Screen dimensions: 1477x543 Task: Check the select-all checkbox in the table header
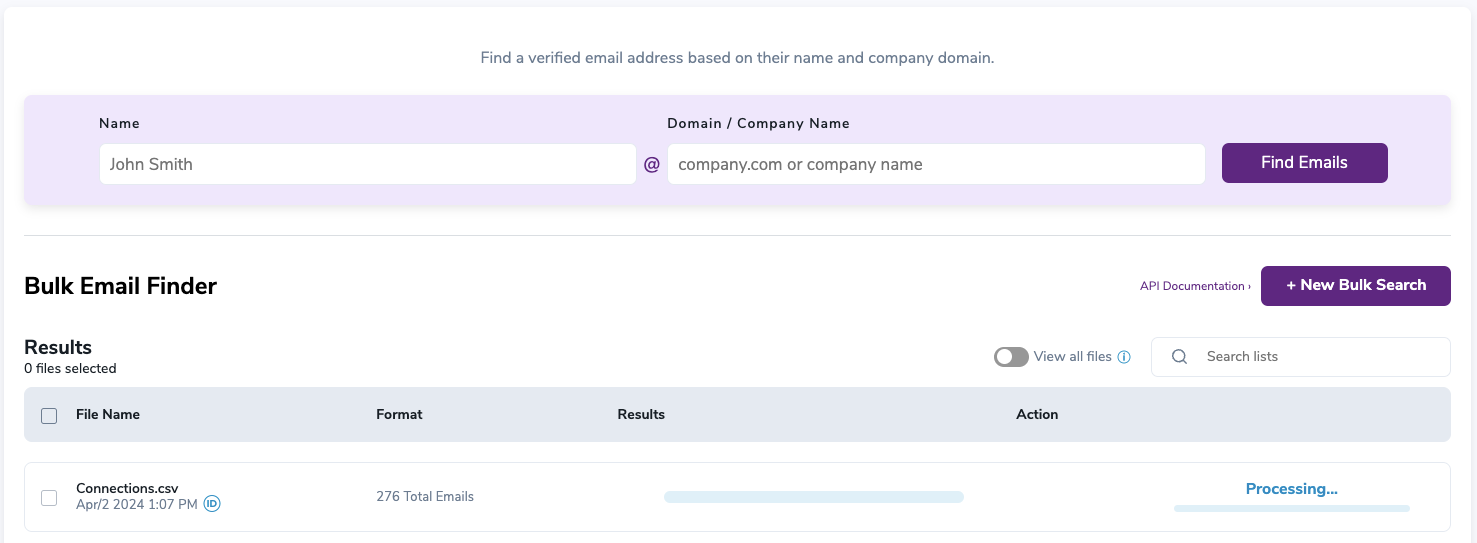pos(49,416)
